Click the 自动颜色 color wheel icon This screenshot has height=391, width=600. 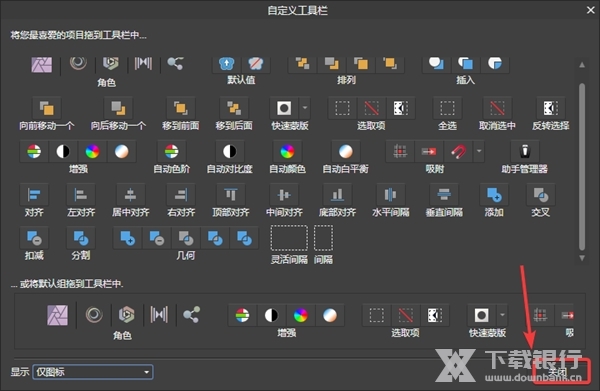pos(287,152)
